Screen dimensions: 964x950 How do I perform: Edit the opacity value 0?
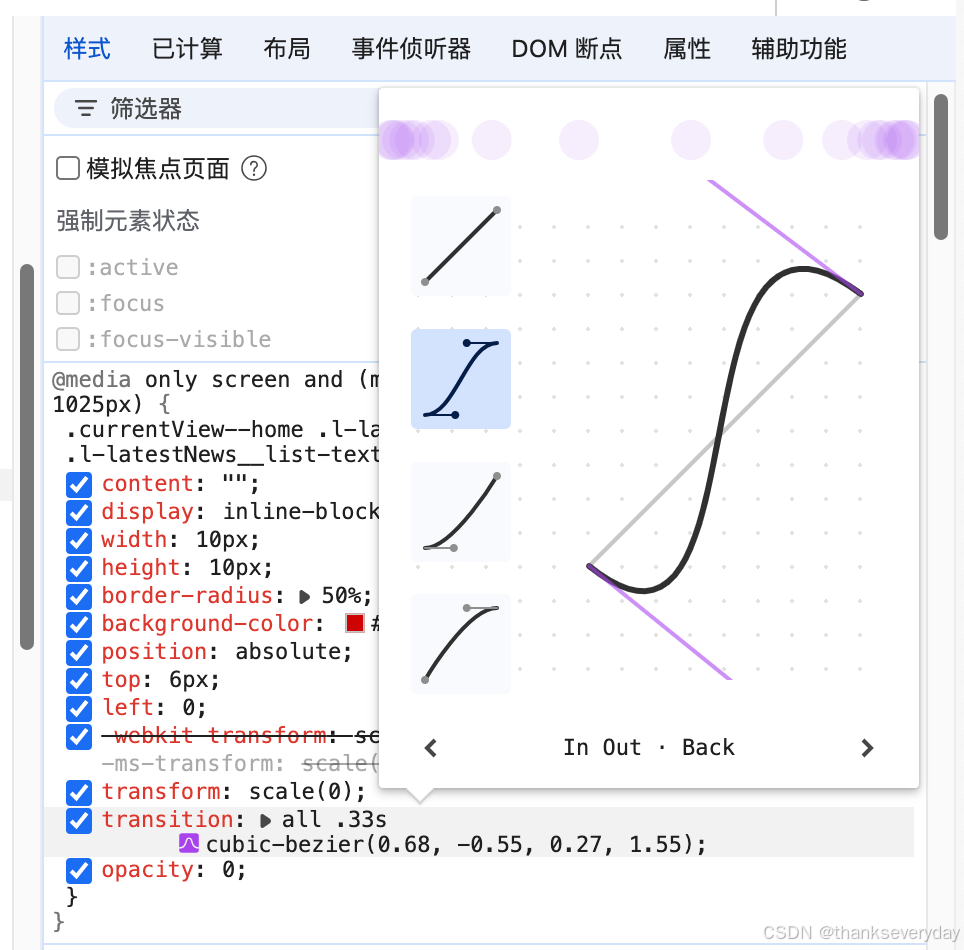(228, 869)
